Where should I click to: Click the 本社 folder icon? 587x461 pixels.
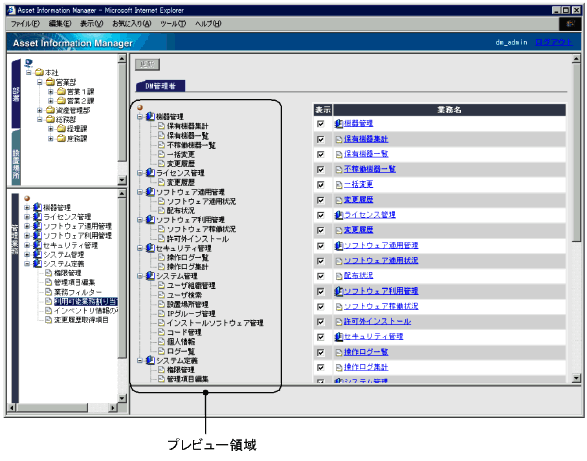(39, 72)
